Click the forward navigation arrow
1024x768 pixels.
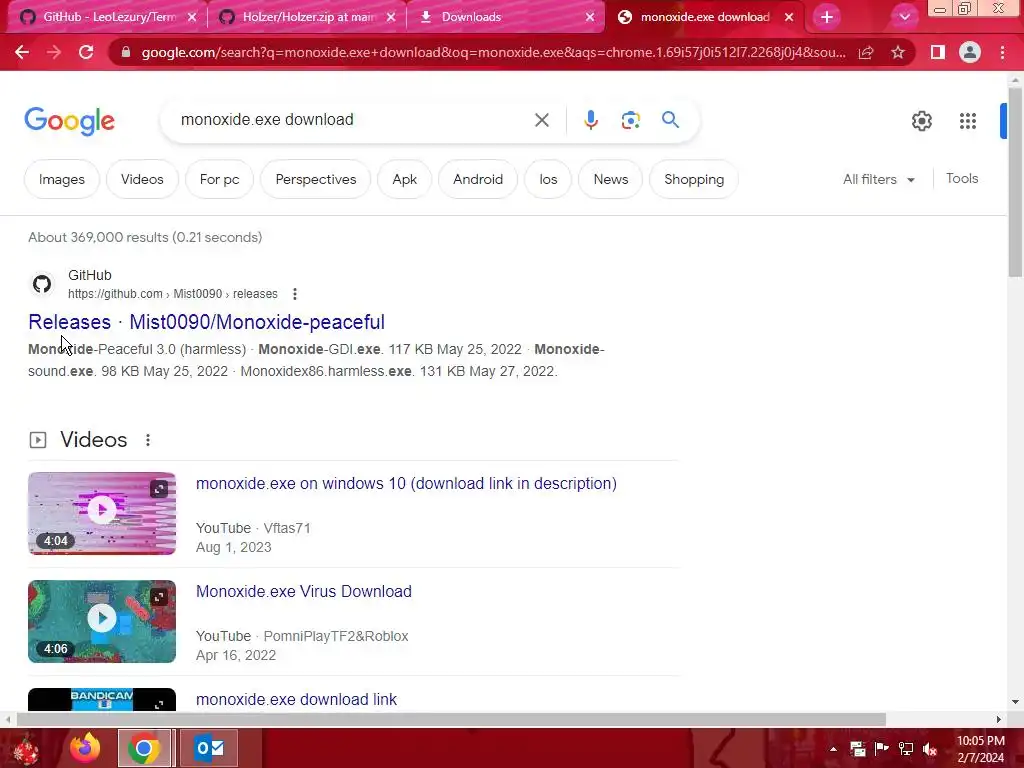tap(54, 52)
